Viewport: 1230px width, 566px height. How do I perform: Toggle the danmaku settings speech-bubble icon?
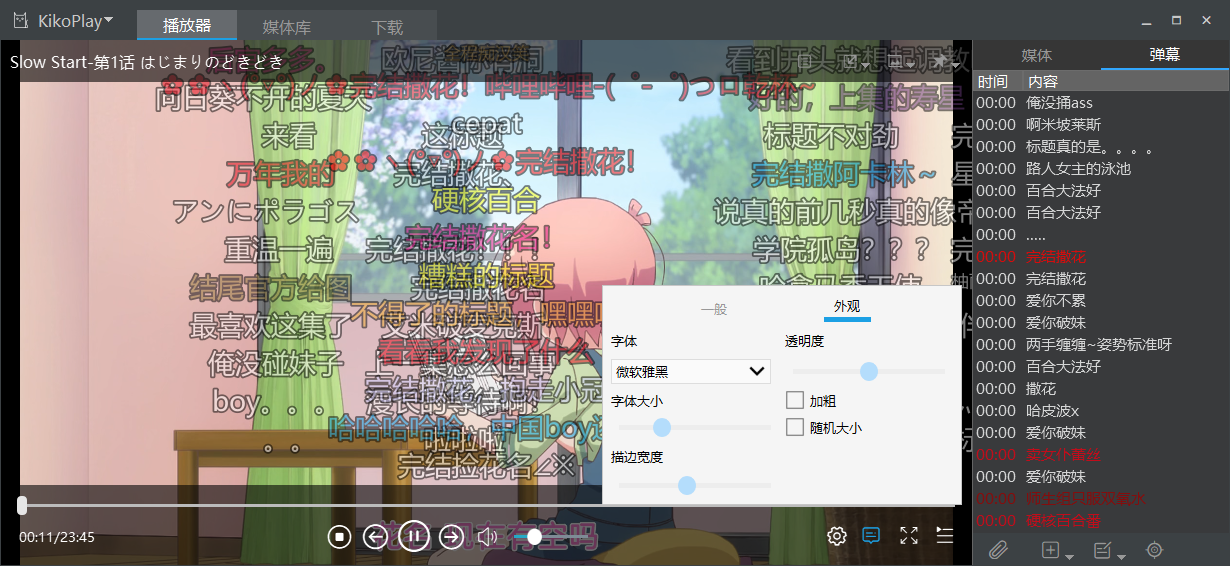(x=871, y=536)
